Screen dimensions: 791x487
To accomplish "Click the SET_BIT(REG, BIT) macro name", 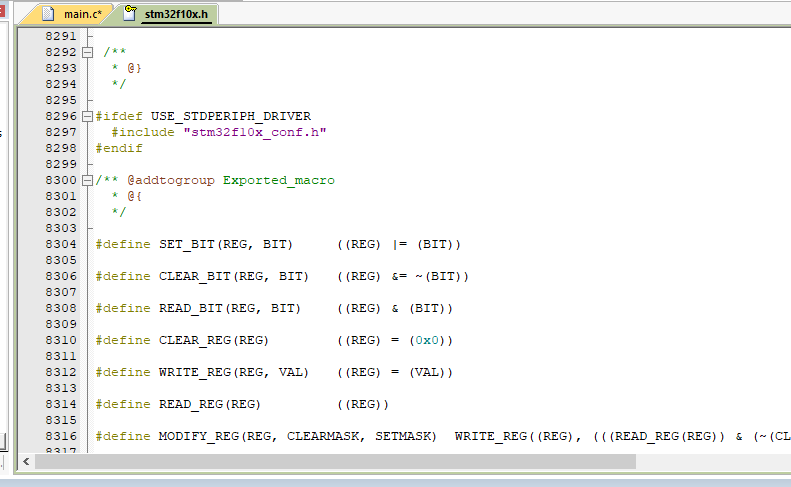I will click(225, 244).
